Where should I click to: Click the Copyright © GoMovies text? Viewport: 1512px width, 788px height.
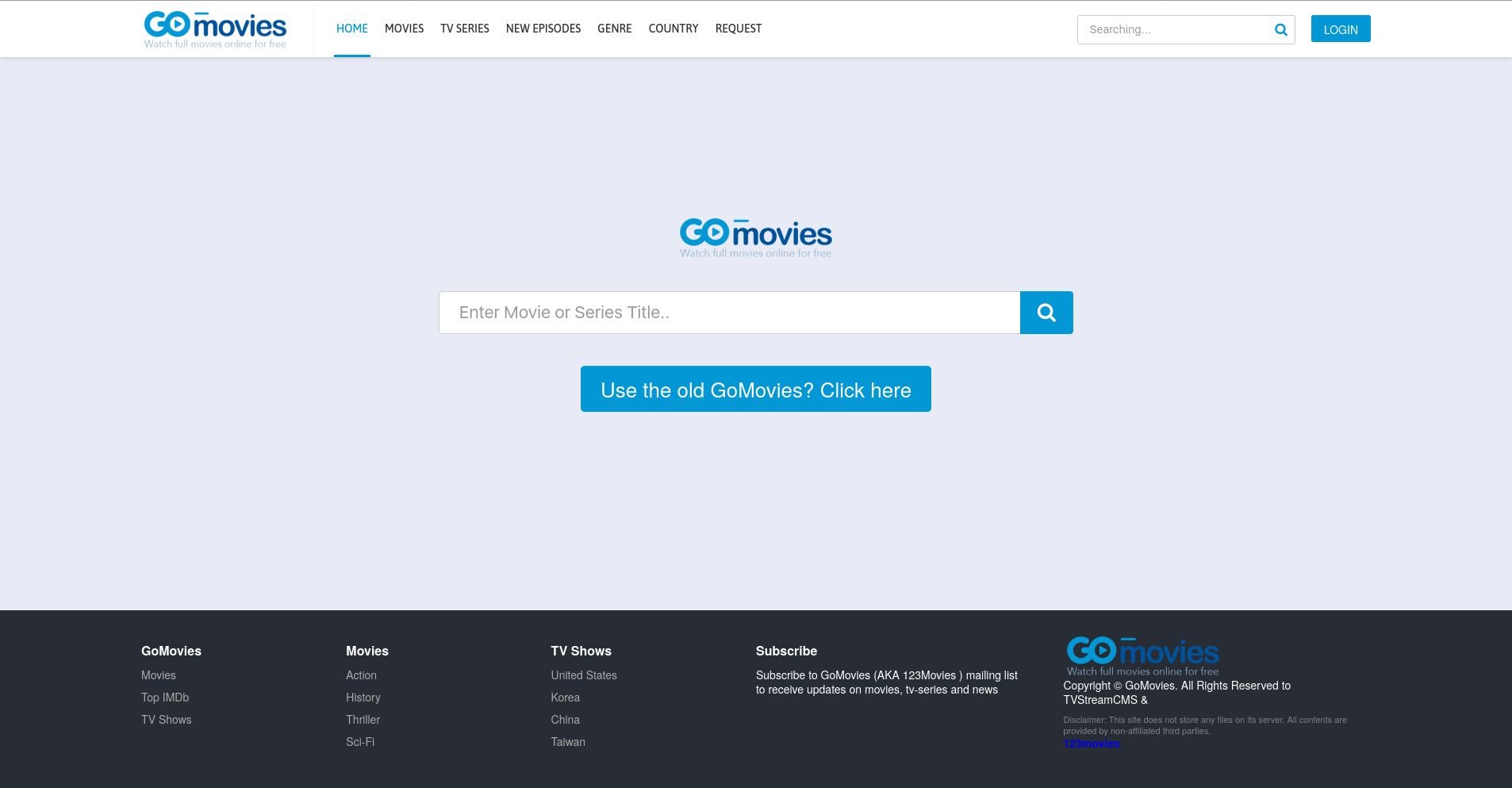(x=1177, y=693)
